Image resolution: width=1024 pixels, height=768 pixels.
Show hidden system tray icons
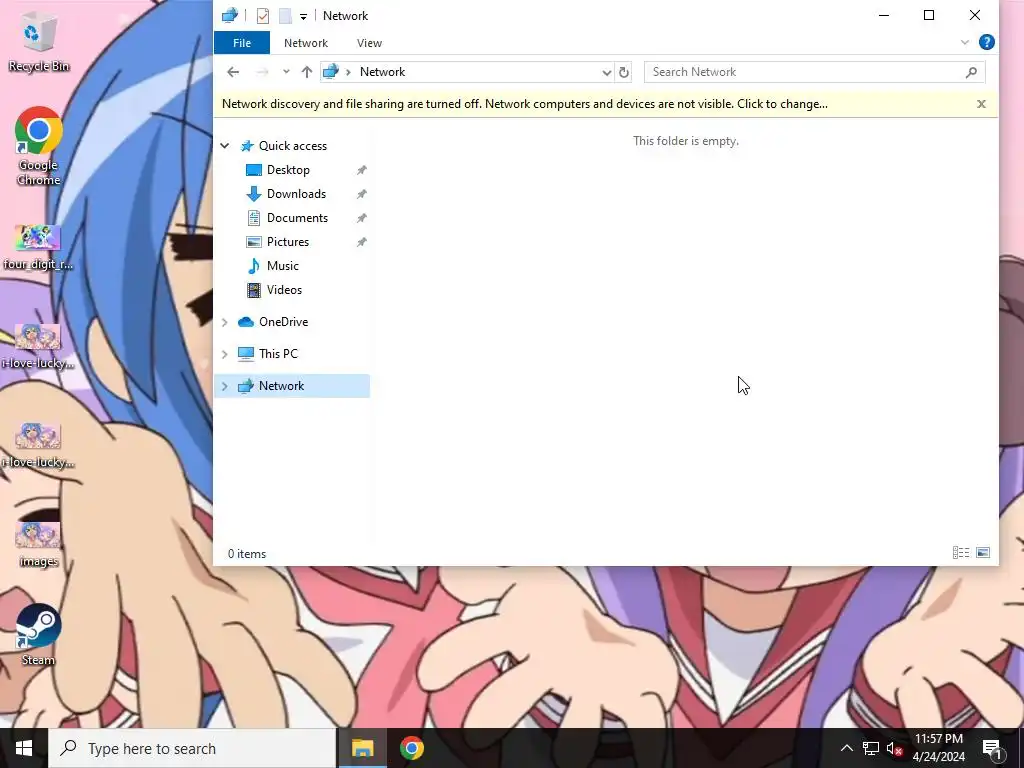[846, 748]
